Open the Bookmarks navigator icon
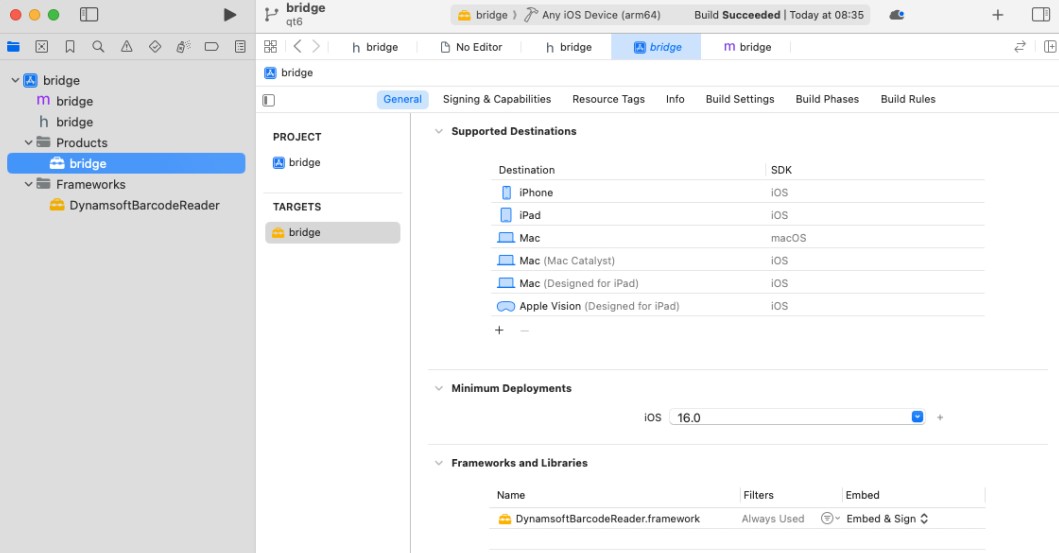This screenshot has width=1059, height=553. tap(70, 47)
